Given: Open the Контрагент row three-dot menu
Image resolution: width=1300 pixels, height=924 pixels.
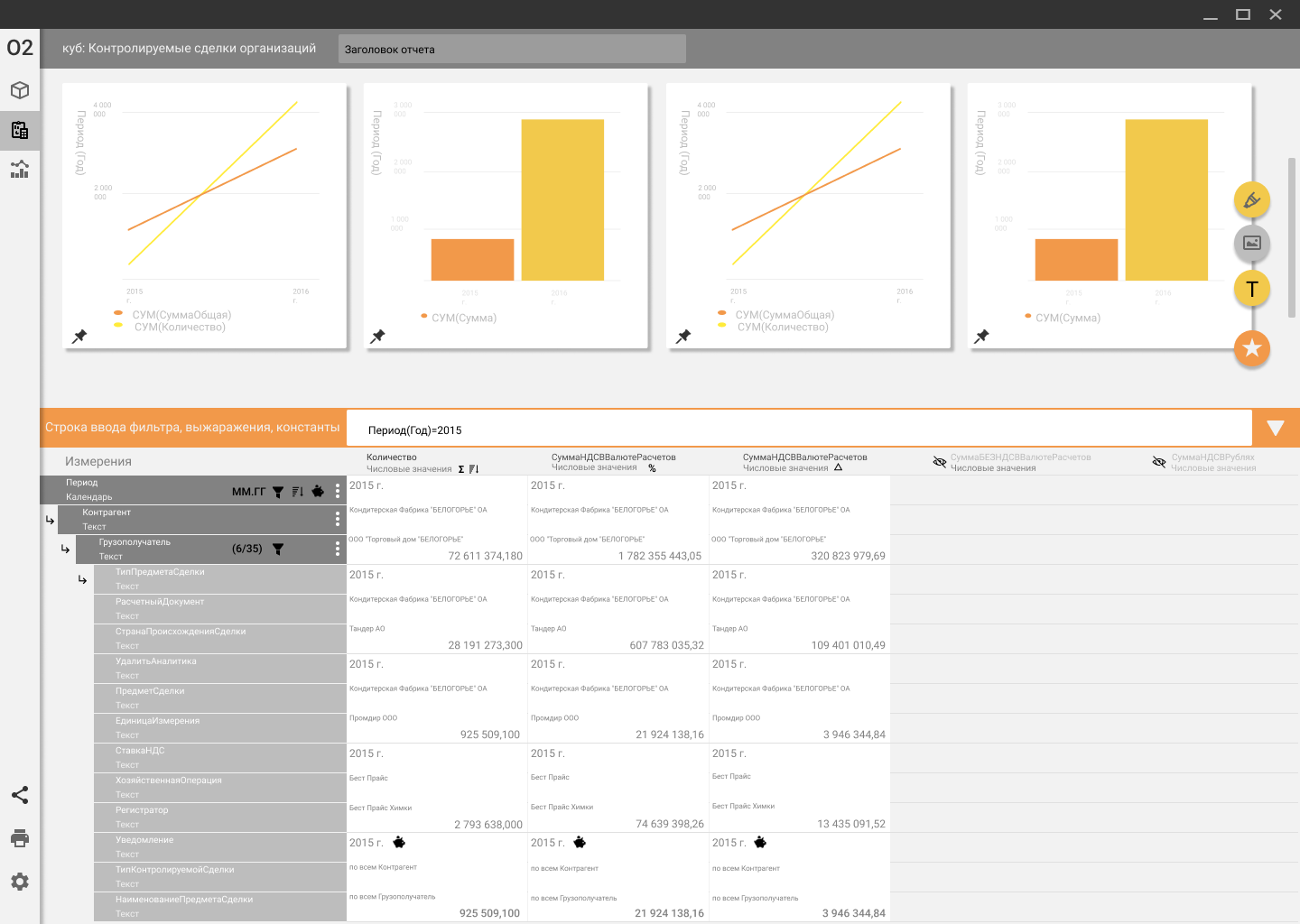Looking at the screenshot, I should (338, 519).
